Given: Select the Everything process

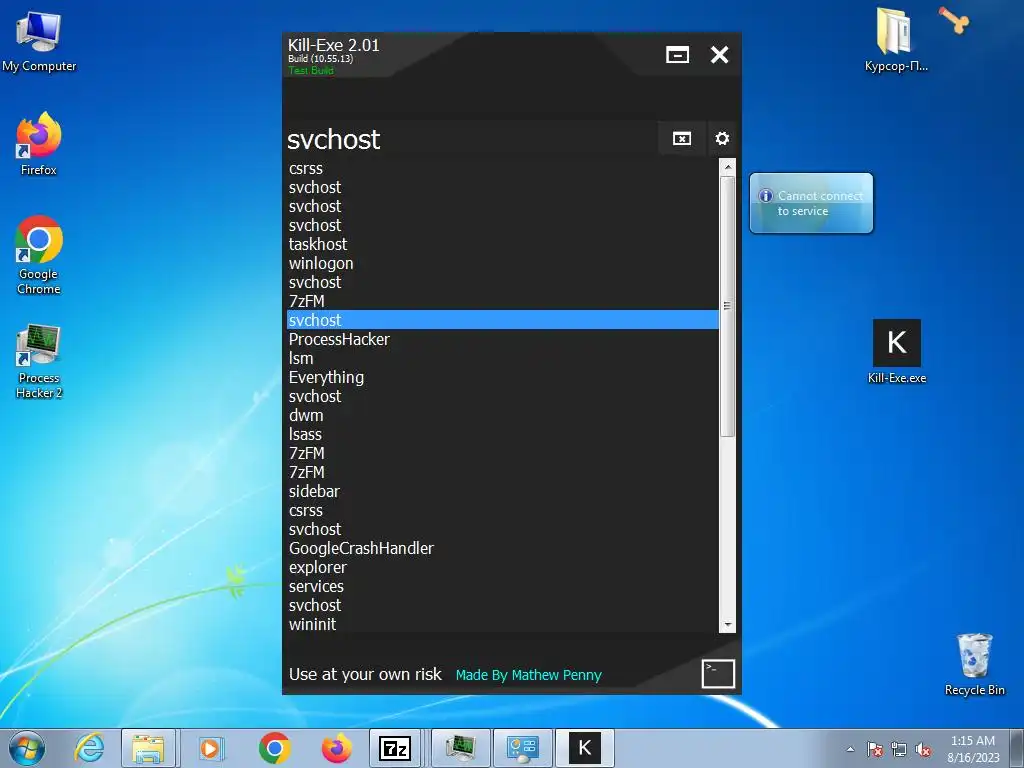Looking at the screenshot, I should 502,377.
